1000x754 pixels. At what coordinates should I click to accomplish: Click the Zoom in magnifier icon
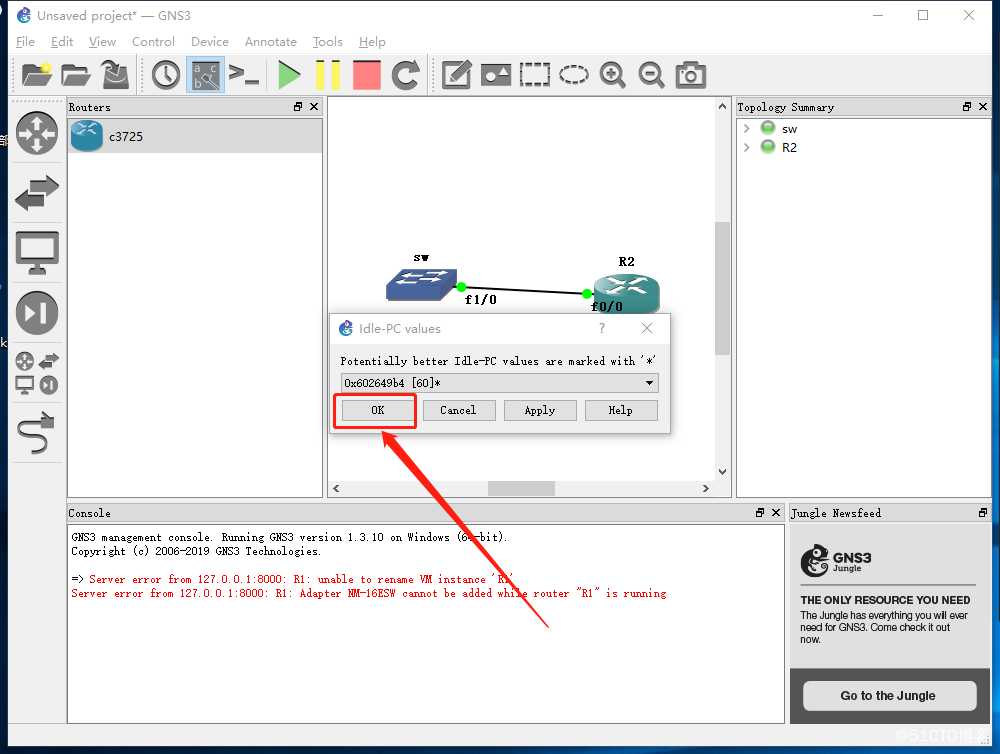[612, 75]
